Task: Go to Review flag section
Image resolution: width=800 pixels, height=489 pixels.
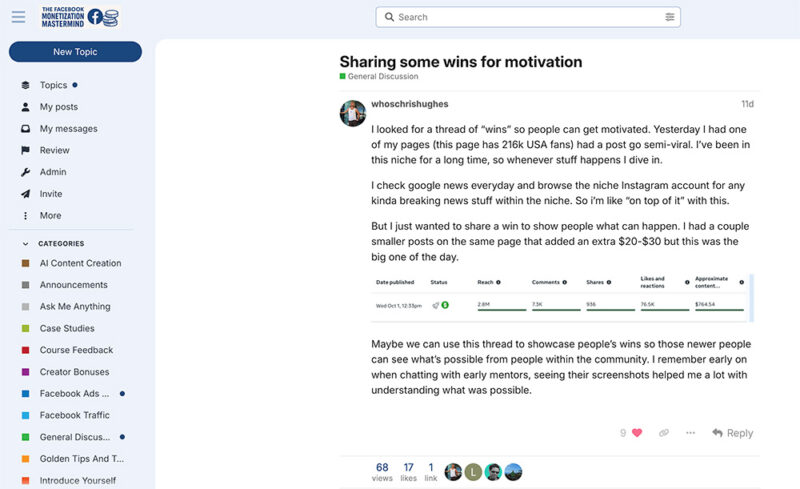Action: (x=54, y=150)
